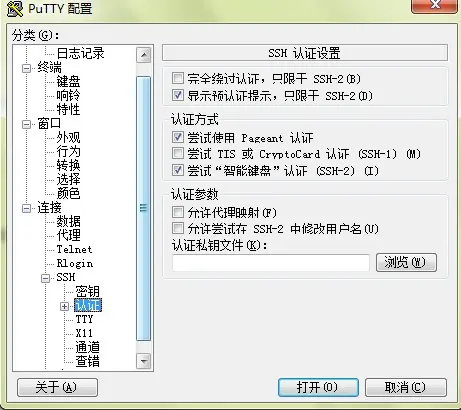461x410 pixels.
Task: Select 外观 under 窗口
Action: click(68, 138)
